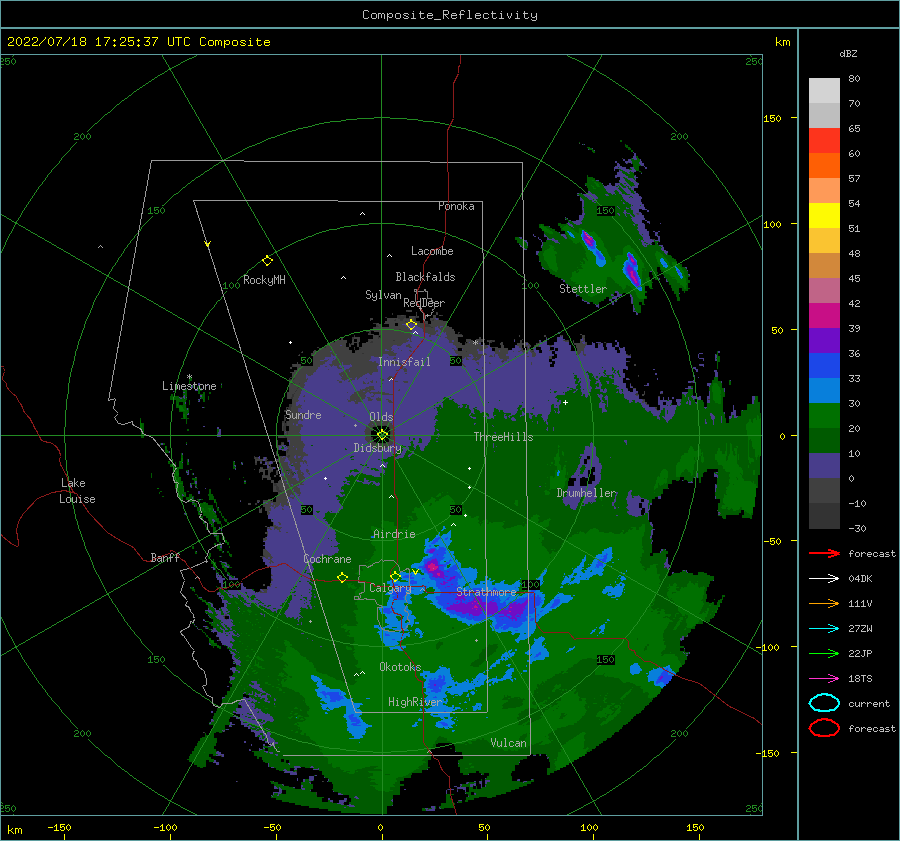Click the ThreeHills town label
Viewport: 900px width, 841px height.
503,437
